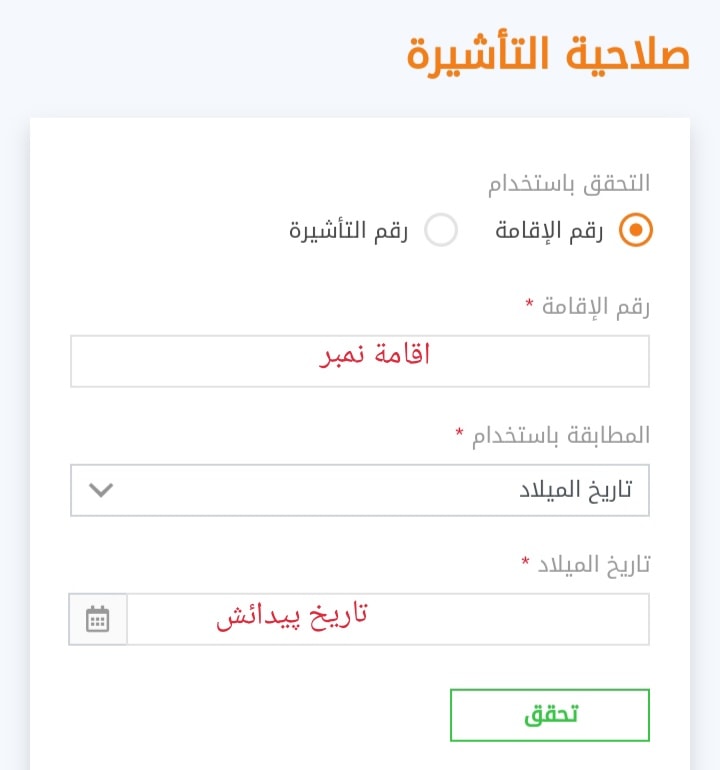Click the رقم الإقامة label beside the orange radio
Image resolution: width=720 pixels, height=770 pixels.
[x=549, y=230]
